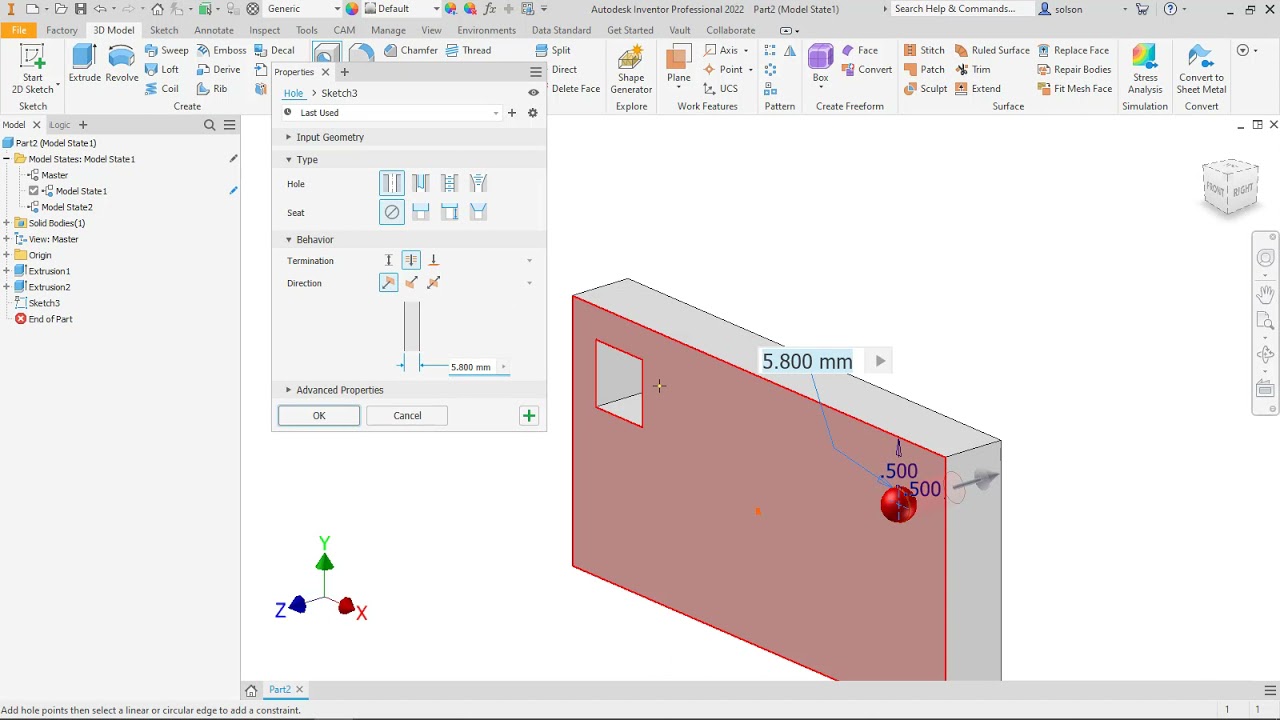Click the 5.800 mm value in viewport

coord(807,361)
